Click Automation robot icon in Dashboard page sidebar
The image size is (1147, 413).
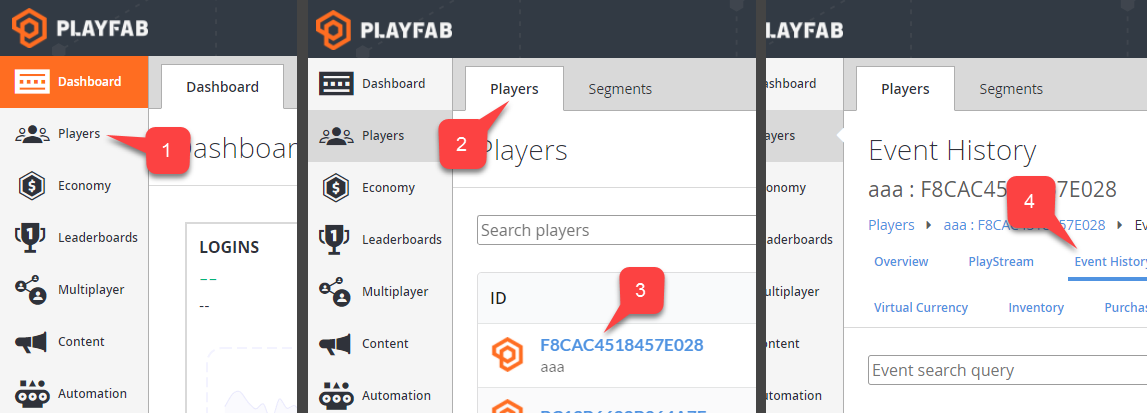(x=31, y=393)
